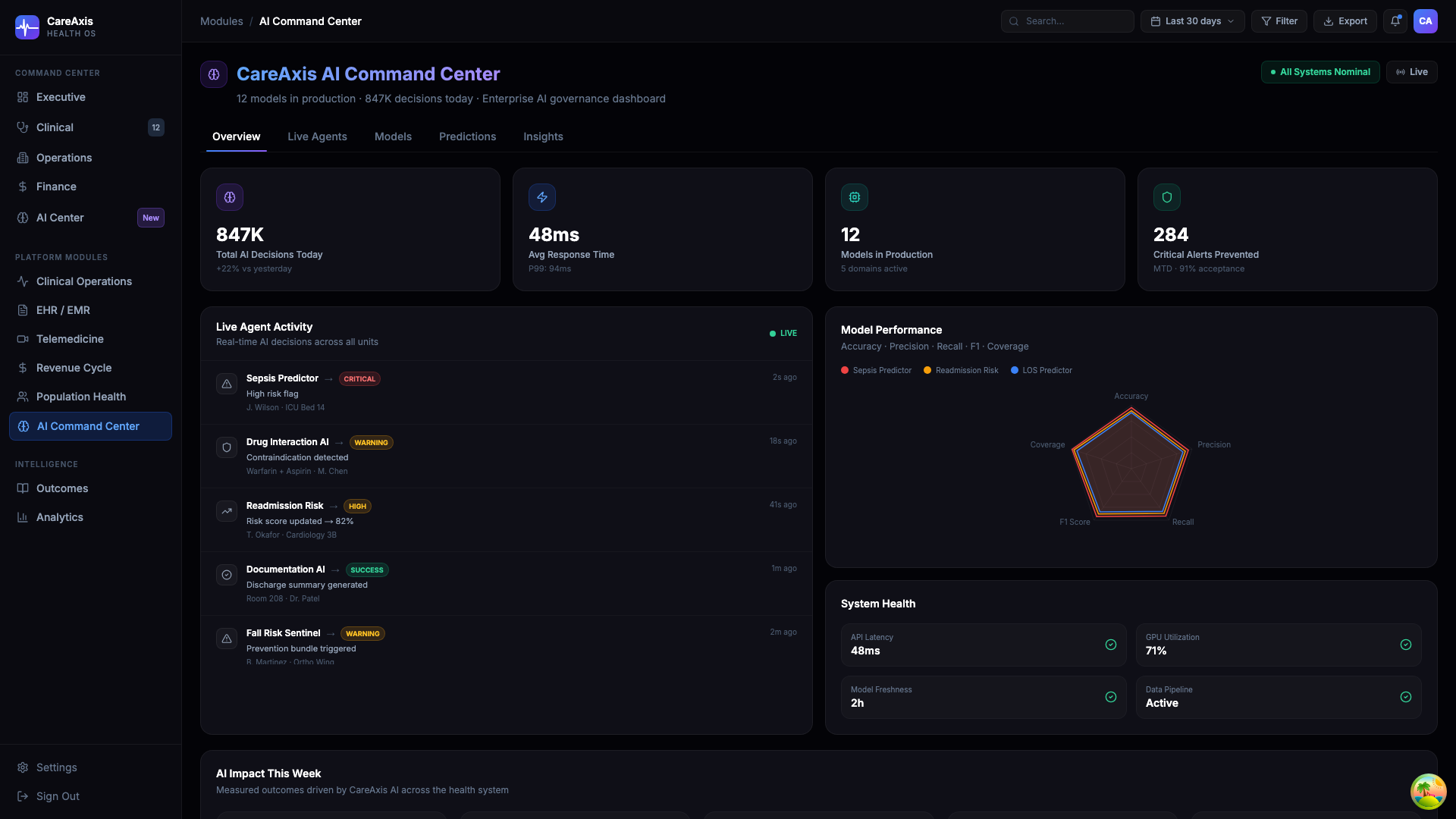Switch to the Overview tab
The image size is (1456, 819).
click(x=236, y=136)
